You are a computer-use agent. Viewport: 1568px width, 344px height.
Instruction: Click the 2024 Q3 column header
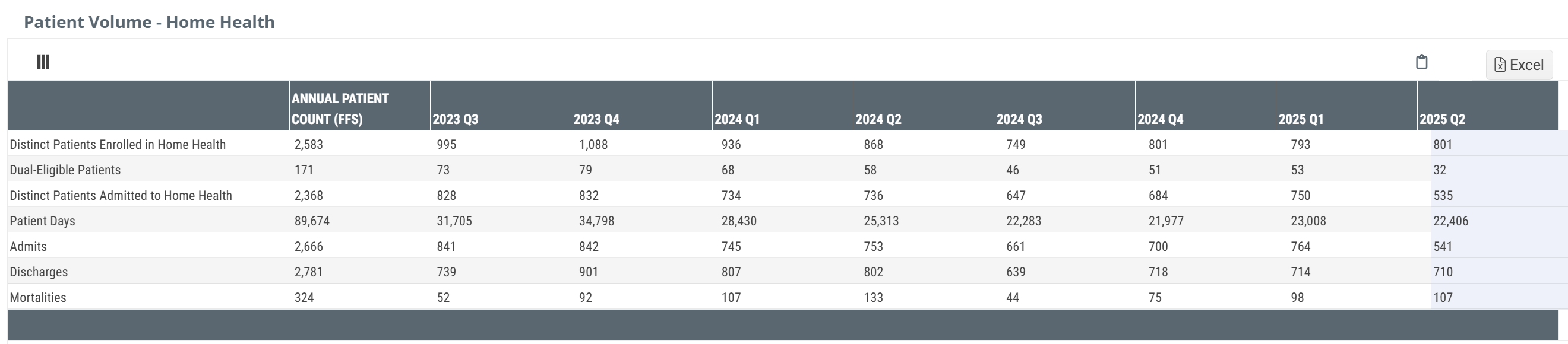point(1019,119)
